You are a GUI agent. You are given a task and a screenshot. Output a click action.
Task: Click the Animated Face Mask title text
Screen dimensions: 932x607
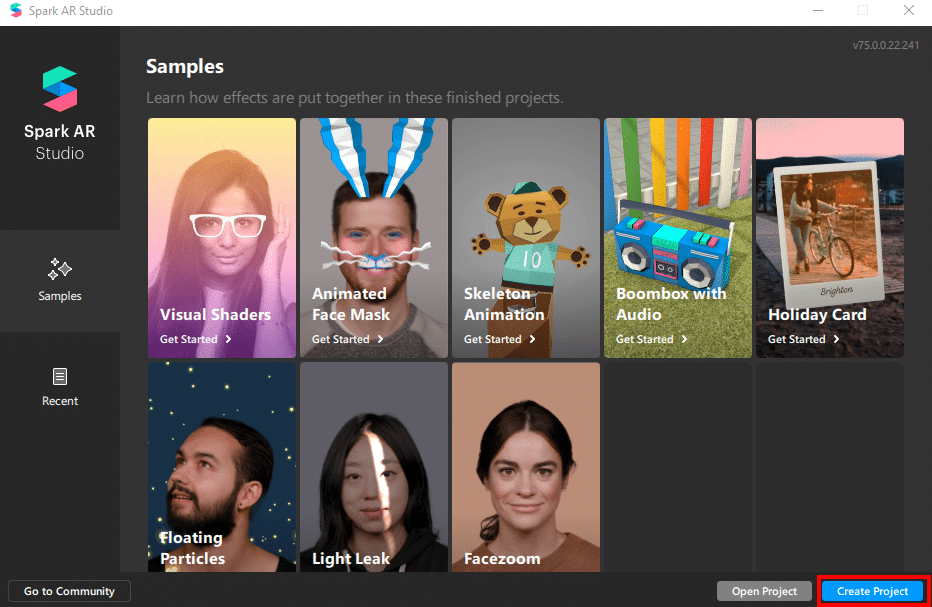[x=351, y=304]
